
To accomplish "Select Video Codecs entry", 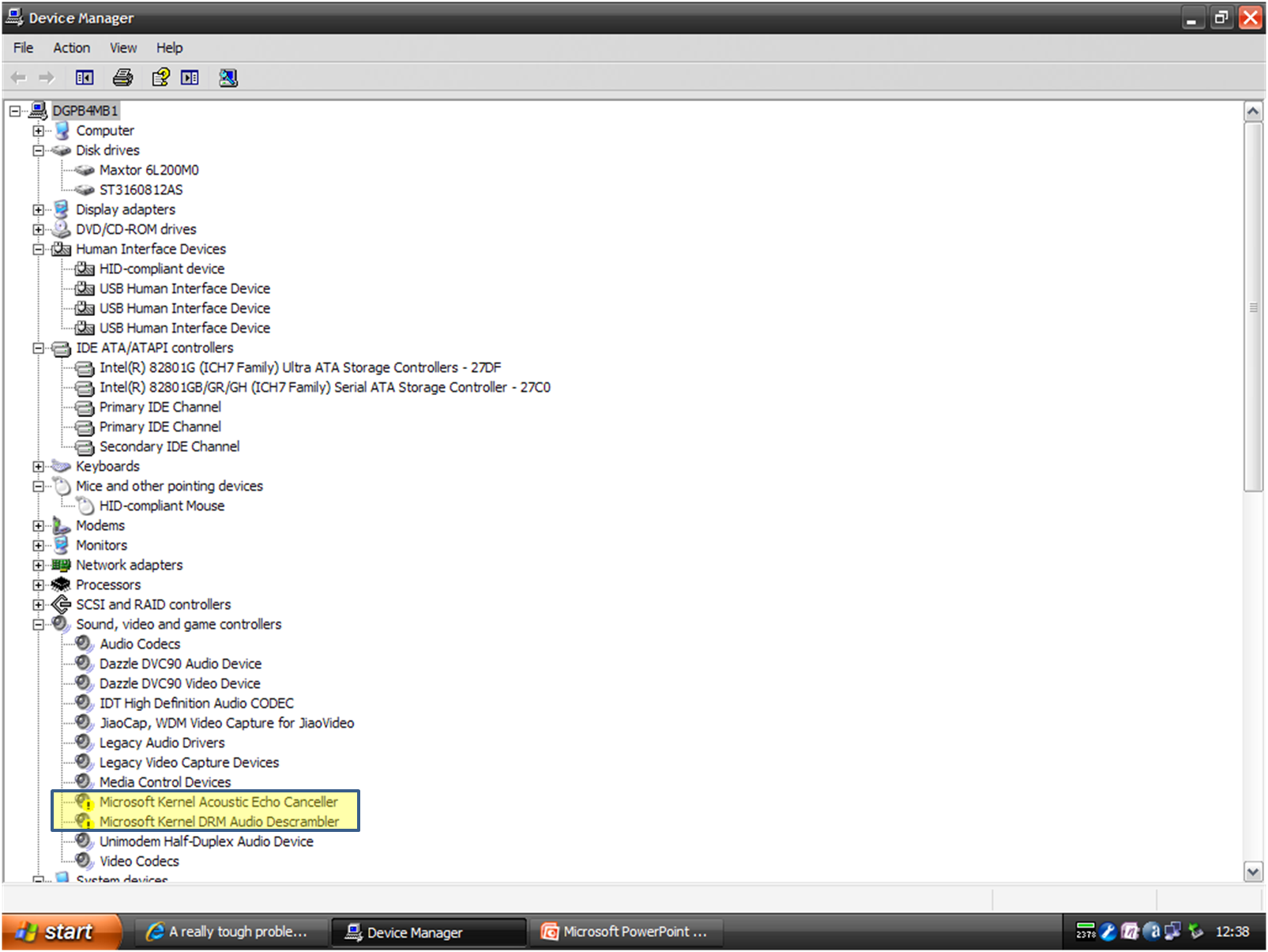I will [139, 861].
